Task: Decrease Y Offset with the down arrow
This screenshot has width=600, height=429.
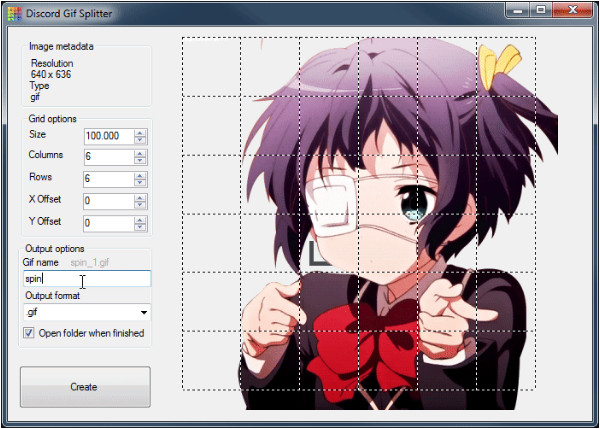Action: pyautogui.click(x=140, y=227)
